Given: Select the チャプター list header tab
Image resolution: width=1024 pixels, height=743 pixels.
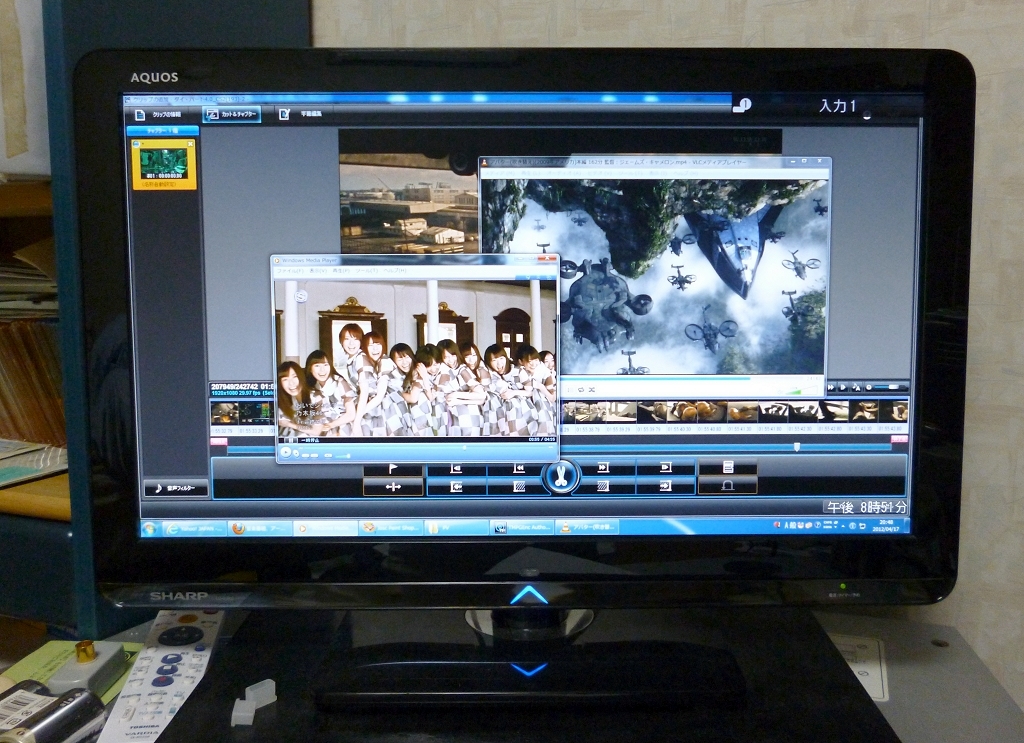Looking at the screenshot, I should tap(162, 131).
